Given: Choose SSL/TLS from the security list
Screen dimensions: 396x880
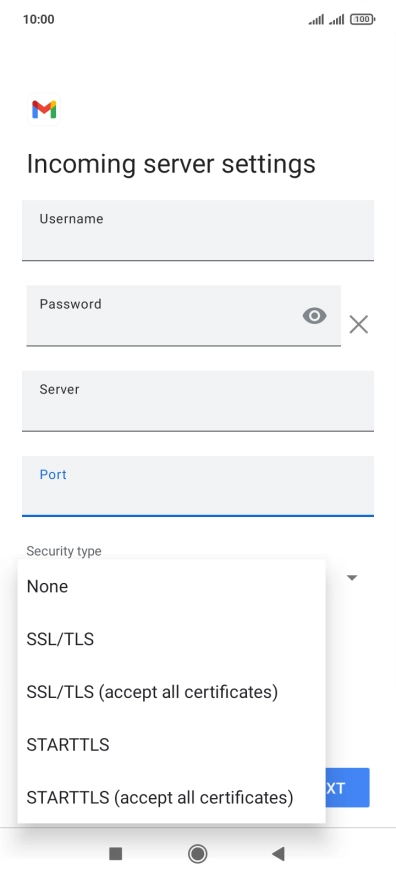Looking at the screenshot, I should tap(171, 639).
